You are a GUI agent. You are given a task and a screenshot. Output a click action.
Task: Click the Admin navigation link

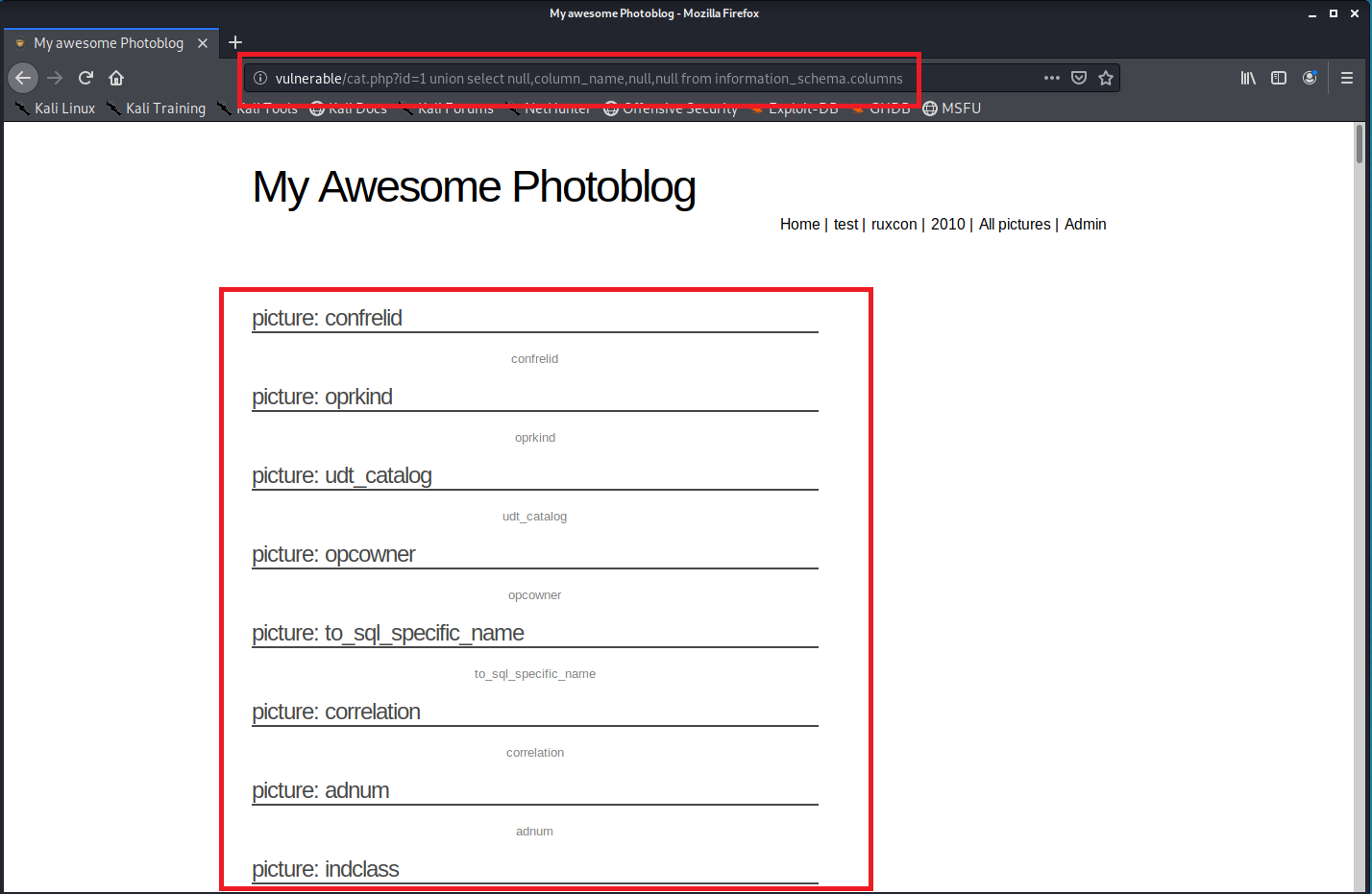pyautogui.click(x=1085, y=224)
